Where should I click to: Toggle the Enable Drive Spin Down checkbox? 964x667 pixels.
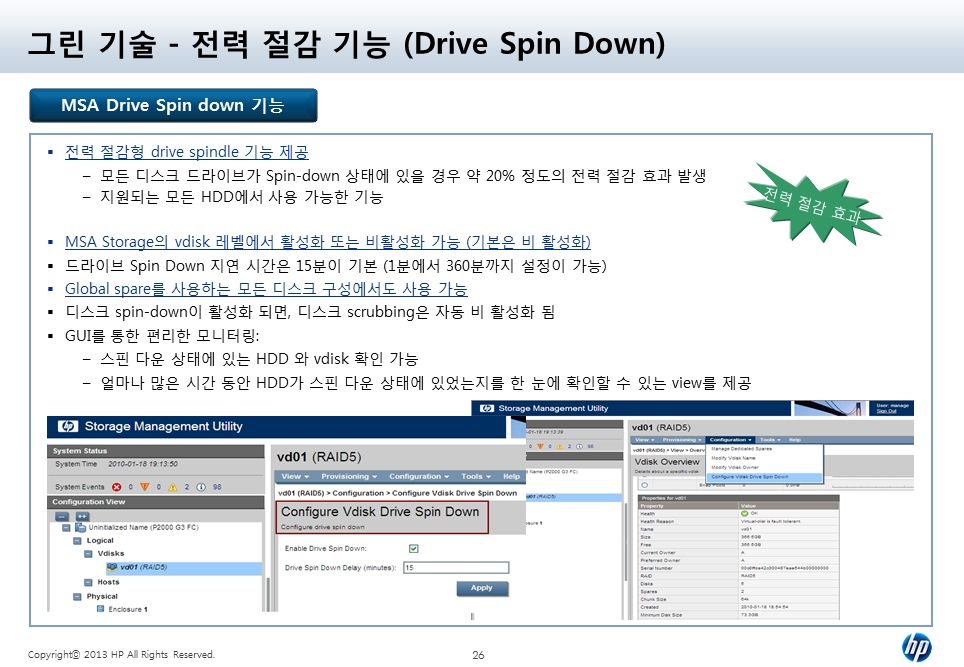(414, 548)
